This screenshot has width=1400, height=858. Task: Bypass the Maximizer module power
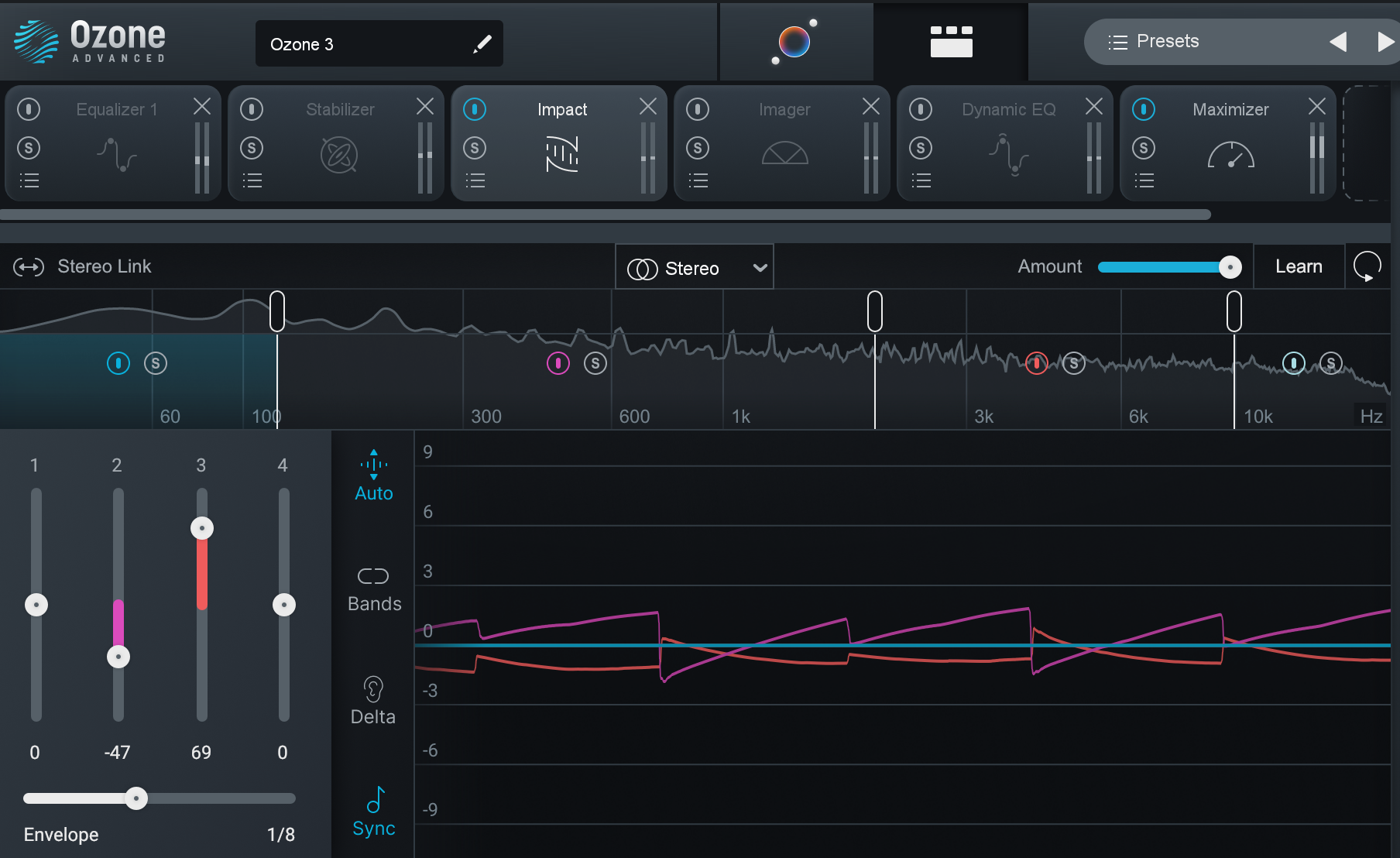1144,109
